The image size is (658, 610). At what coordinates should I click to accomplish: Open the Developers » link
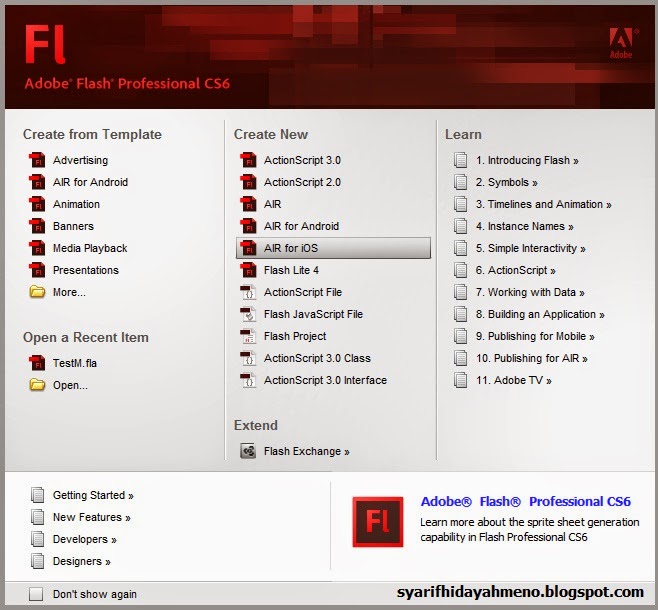point(85,539)
